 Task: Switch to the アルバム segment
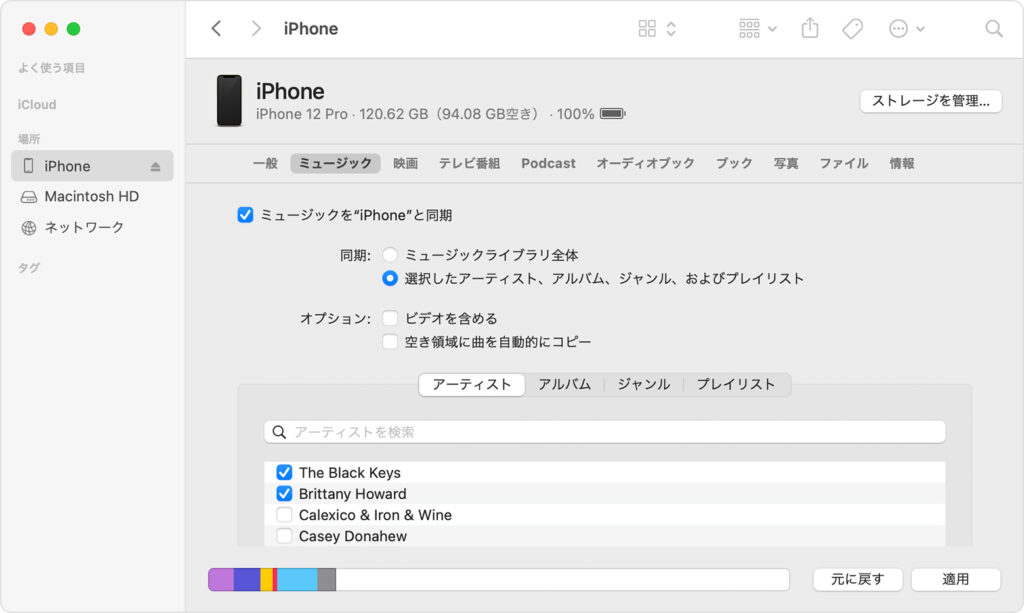tap(564, 385)
